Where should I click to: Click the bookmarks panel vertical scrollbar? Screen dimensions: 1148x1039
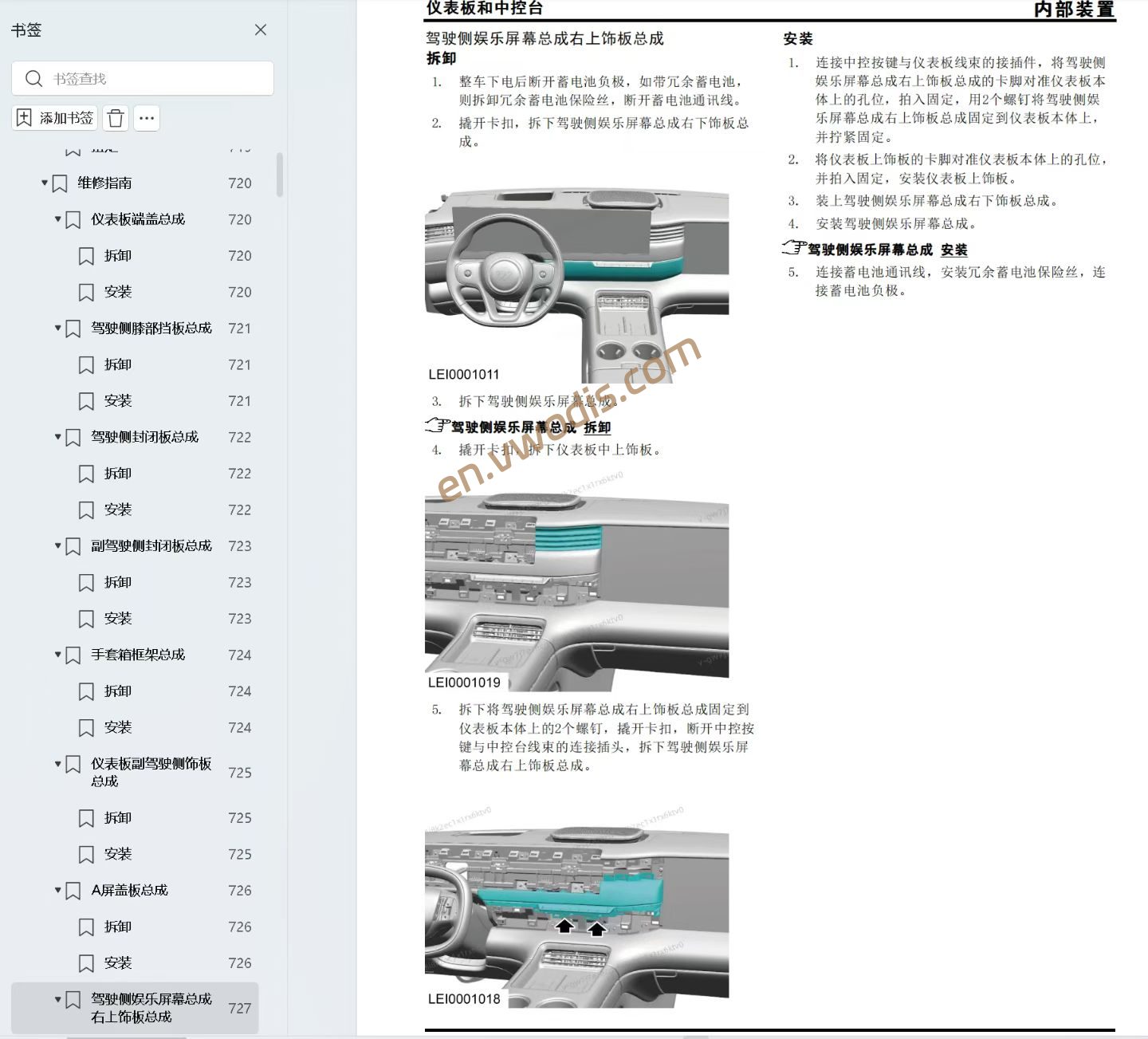[x=280, y=174]
